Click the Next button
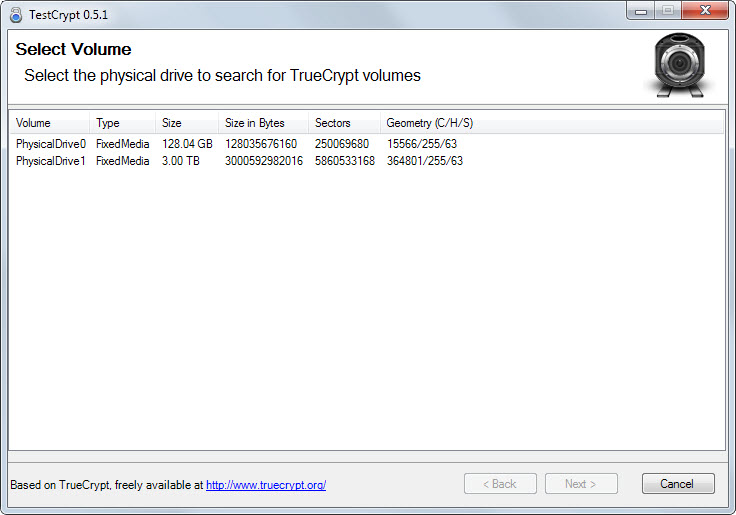The width and height of the screenshot is (736, 515). click(581, 484)
